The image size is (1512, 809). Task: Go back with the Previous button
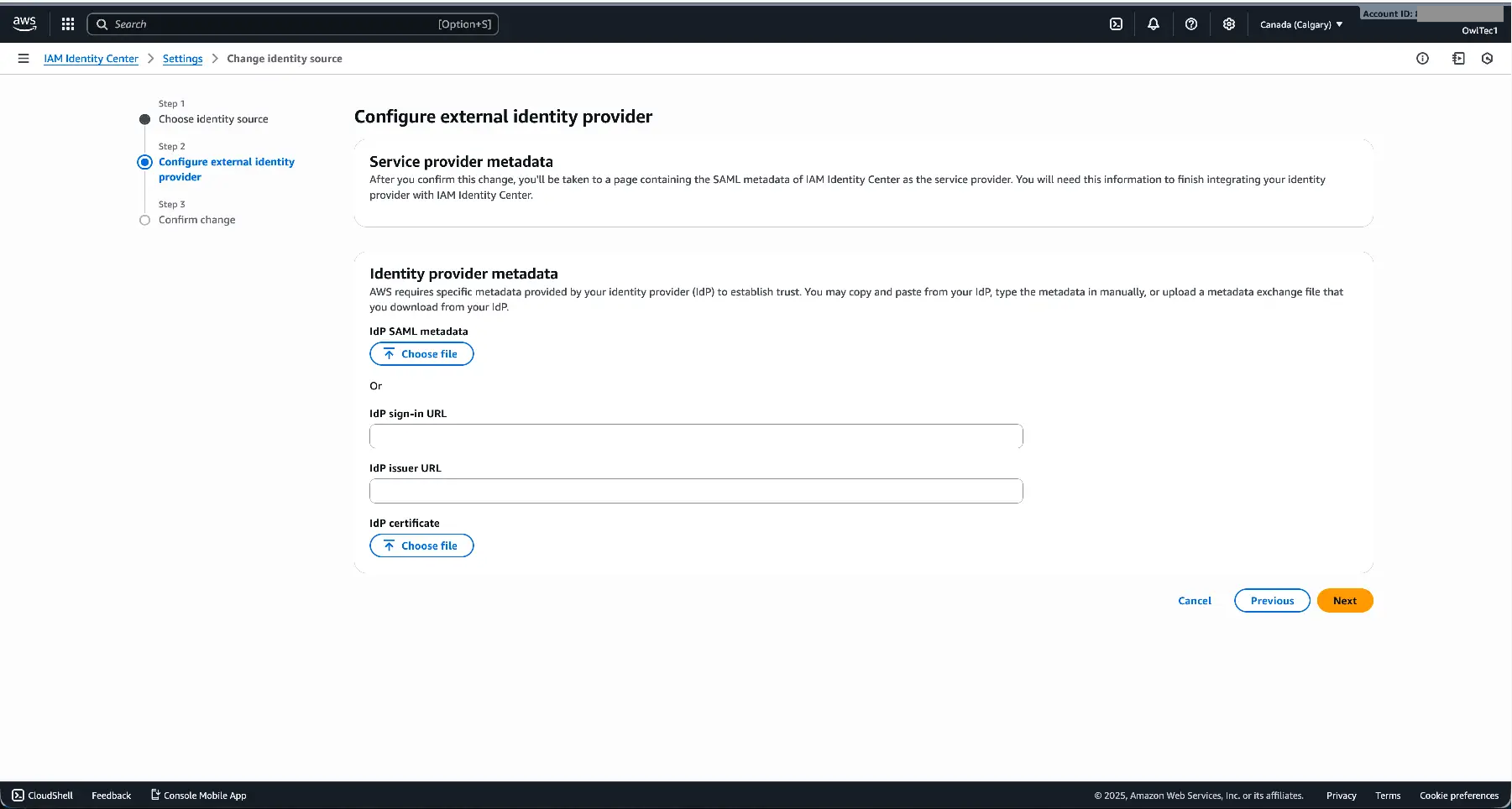tap(1272, 601)
